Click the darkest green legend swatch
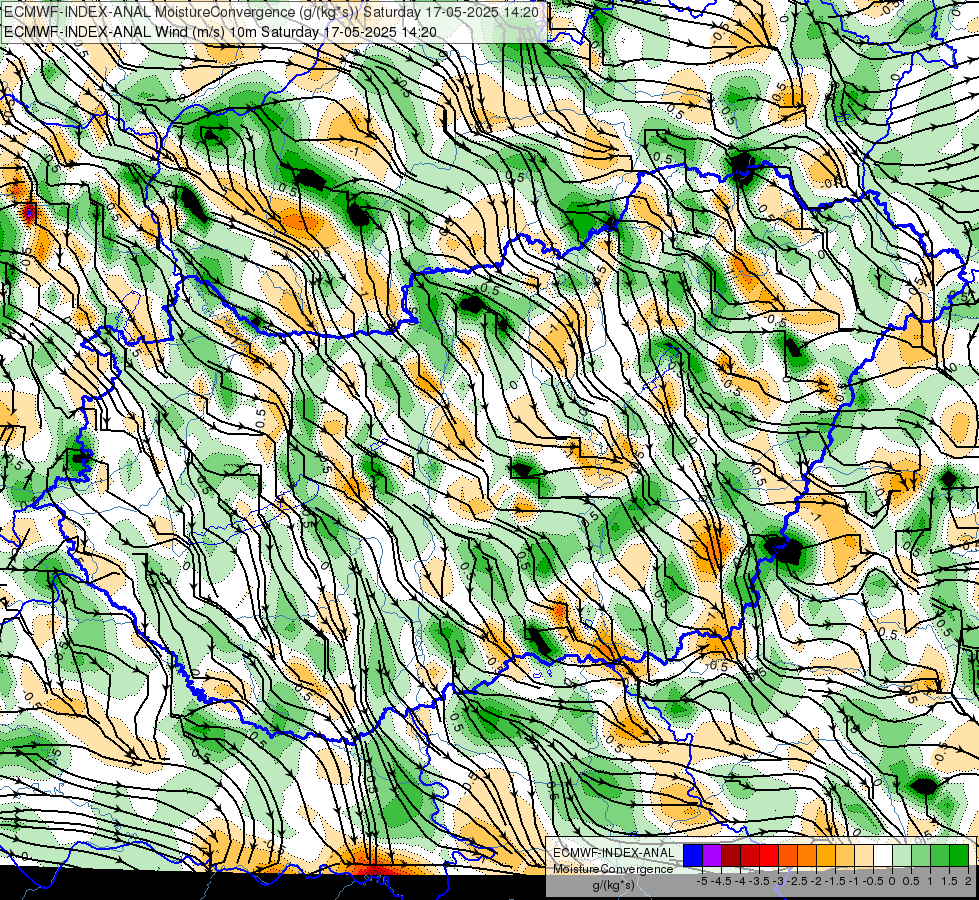 (x=958, y=856)
